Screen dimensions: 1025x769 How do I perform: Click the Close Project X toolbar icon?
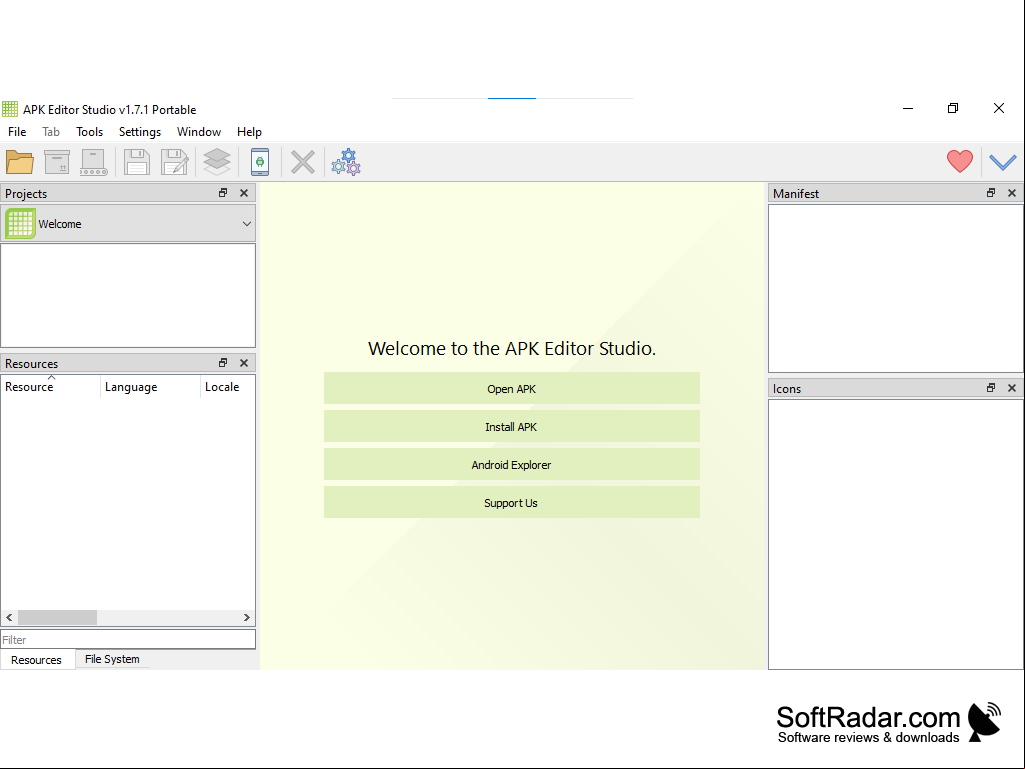303,162
